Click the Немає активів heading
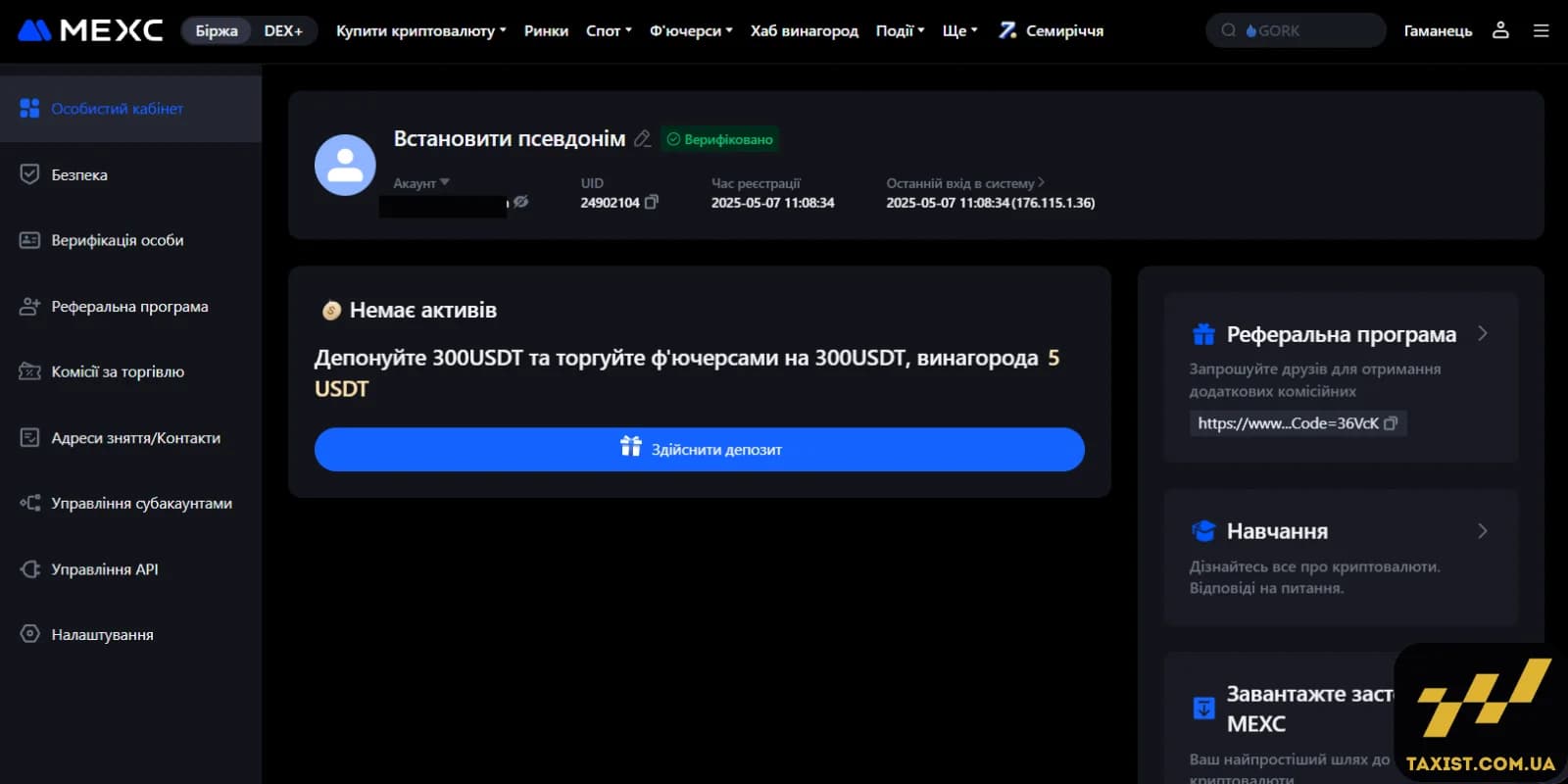The width and height of the screenshot is (1568, 784). point(422,310)
